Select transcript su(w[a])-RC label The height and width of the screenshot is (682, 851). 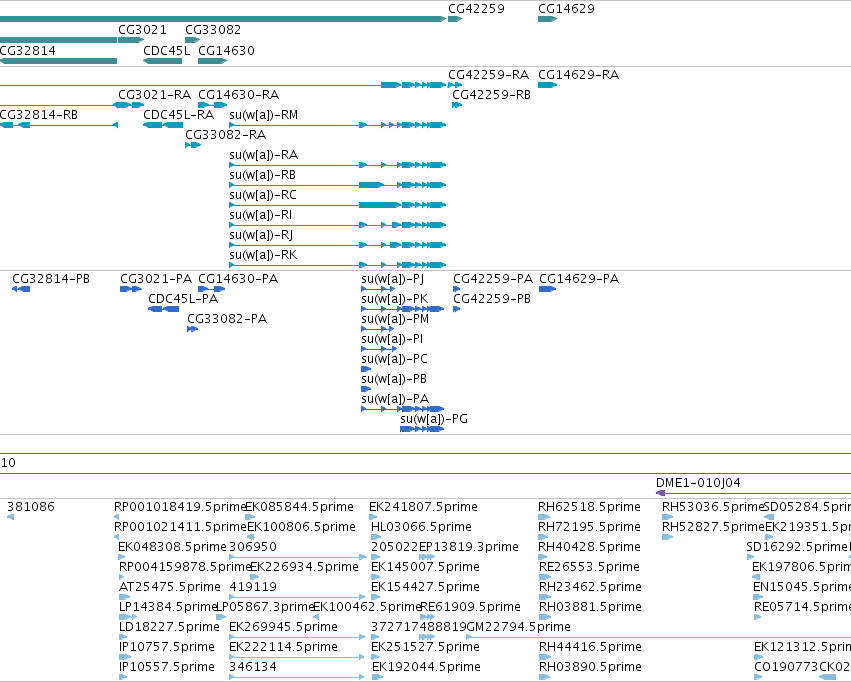[x=263, y=195]
